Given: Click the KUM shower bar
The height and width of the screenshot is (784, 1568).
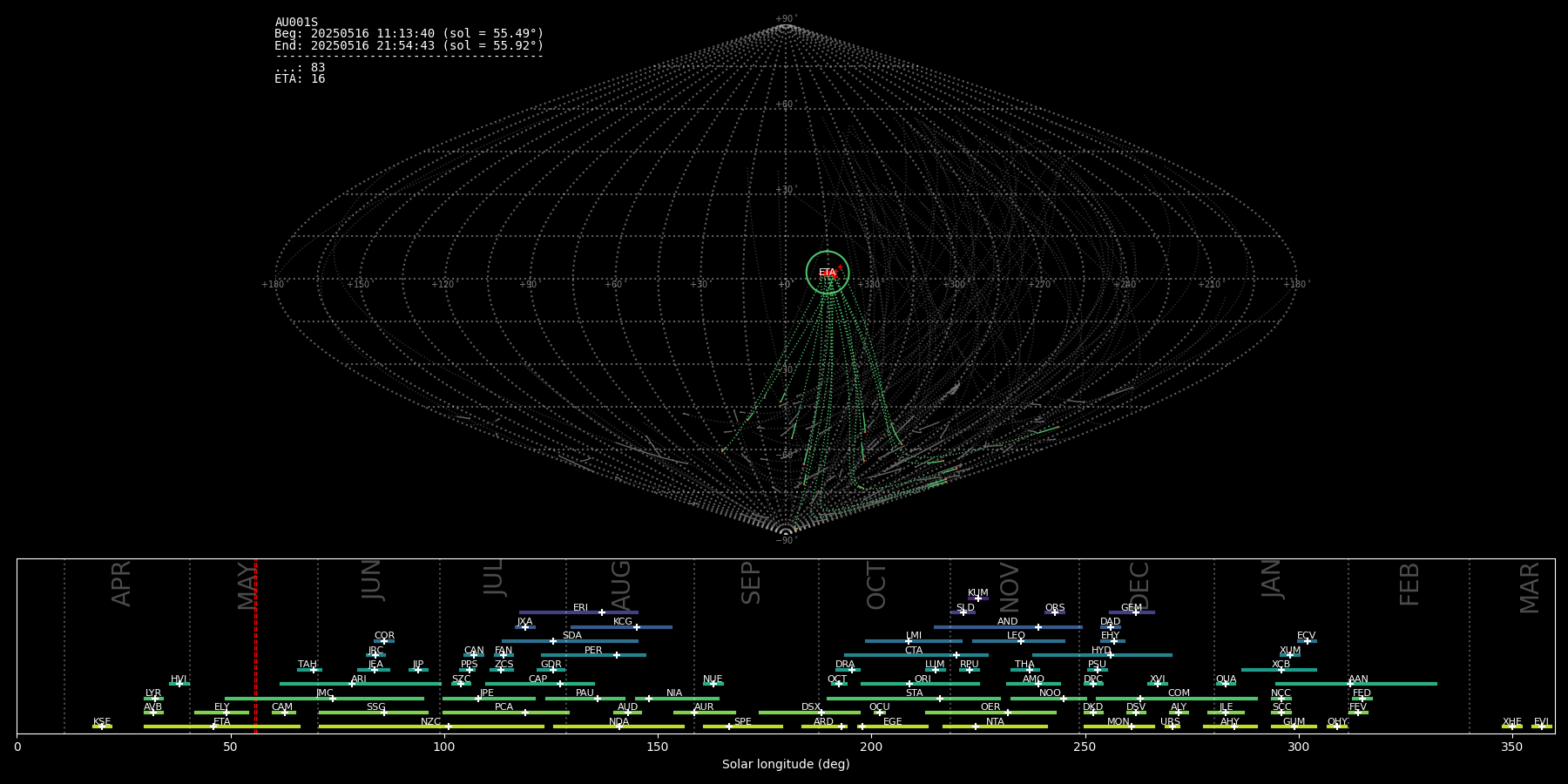Looking at the screenshot, I should click(978, 598).
